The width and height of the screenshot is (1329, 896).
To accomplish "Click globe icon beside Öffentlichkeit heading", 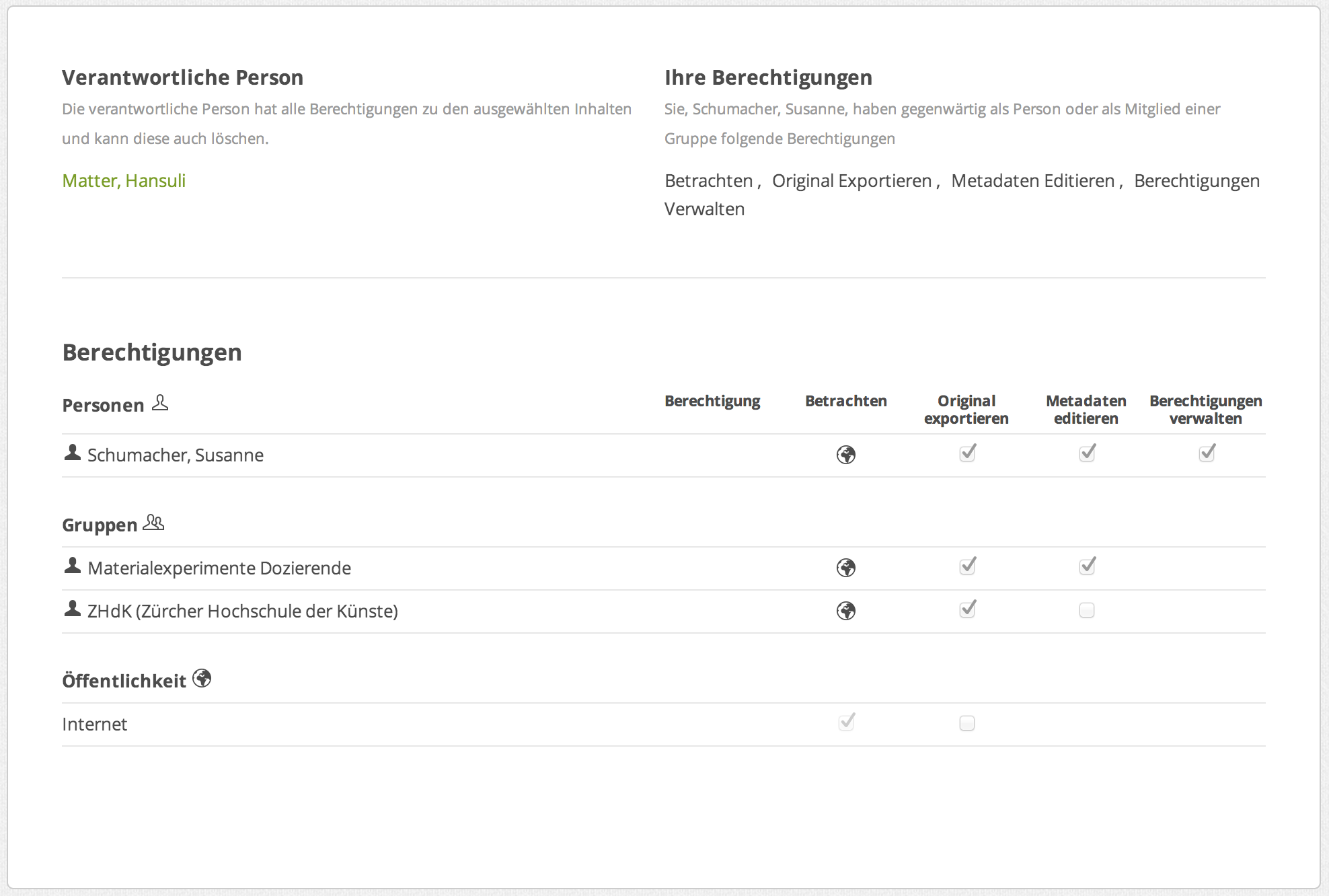I will 202,678.
